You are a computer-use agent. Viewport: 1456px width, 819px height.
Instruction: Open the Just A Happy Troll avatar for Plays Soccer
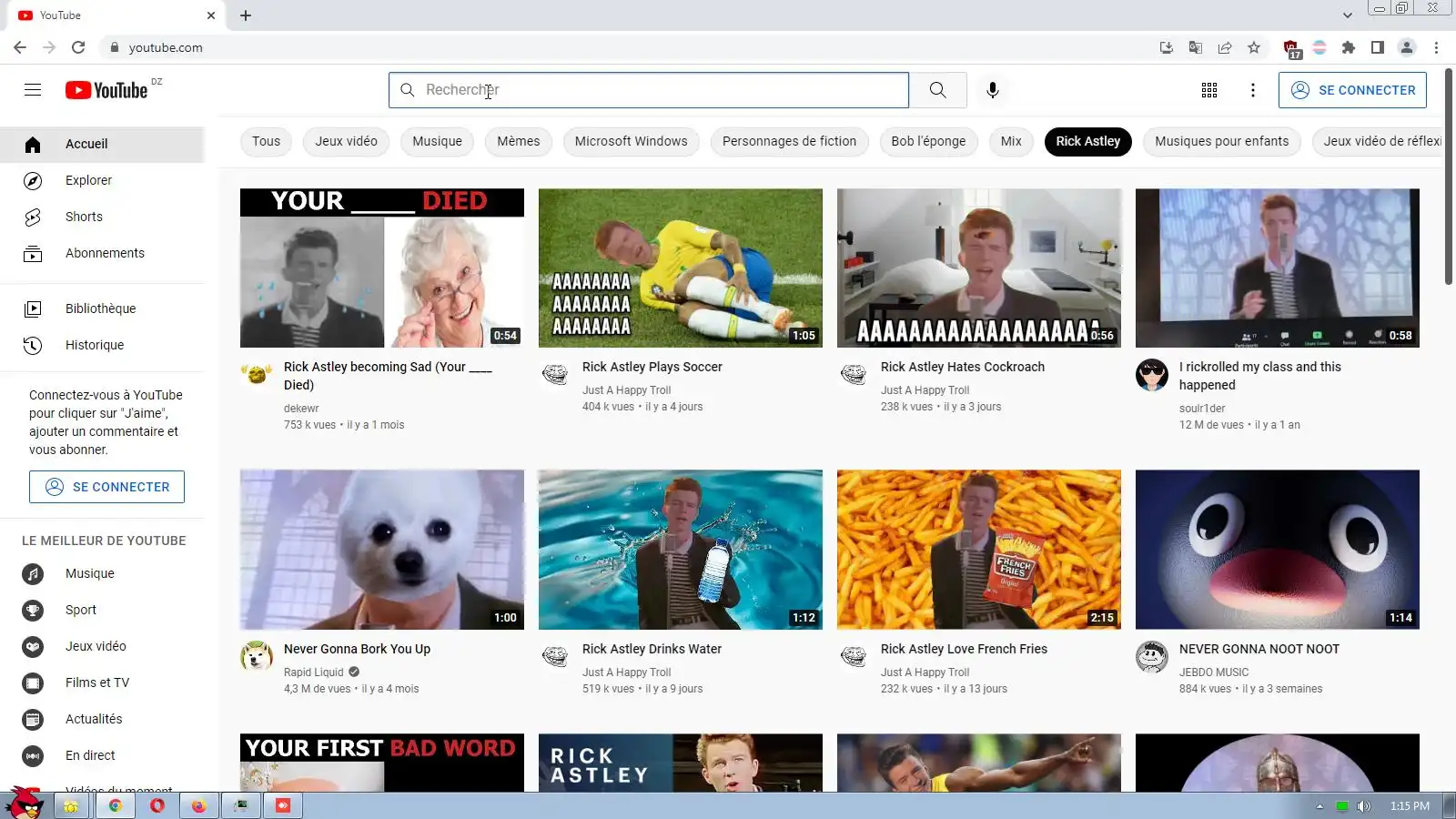point(555,374)
